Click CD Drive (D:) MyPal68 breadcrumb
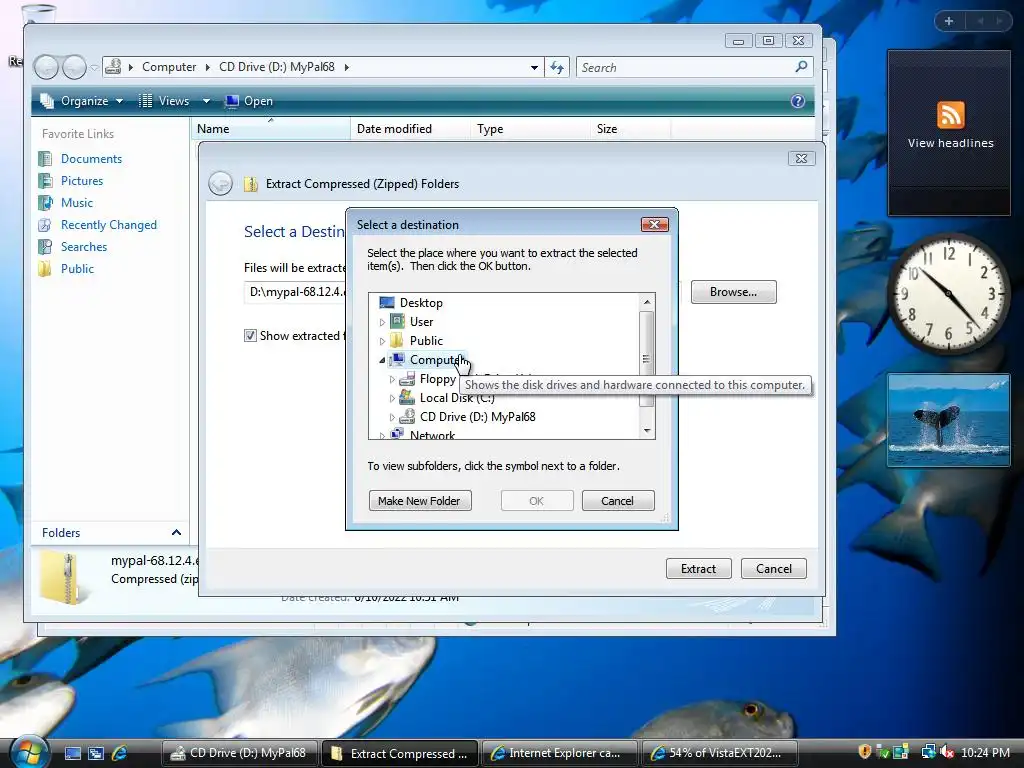The image size is (1024, 768). pyautogui.click(x=277, y=67)
